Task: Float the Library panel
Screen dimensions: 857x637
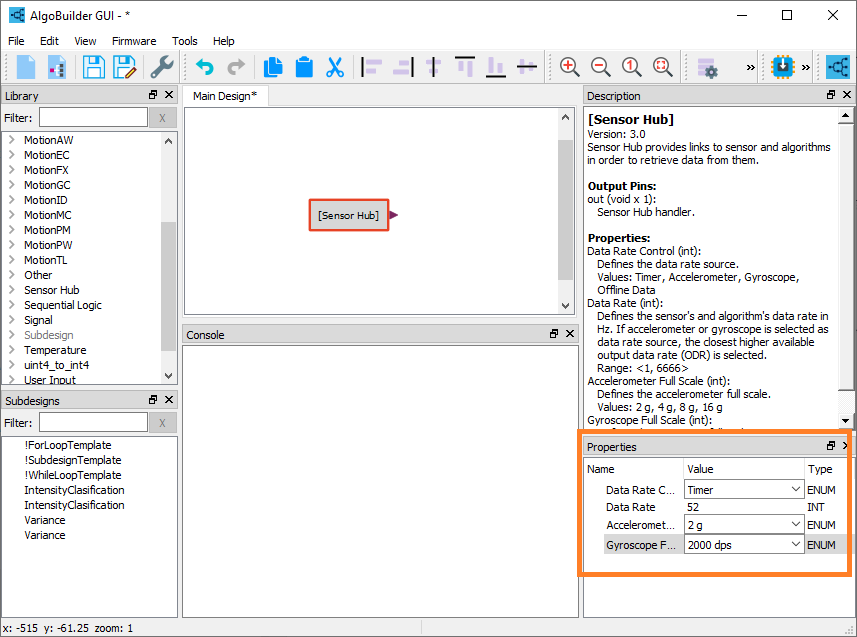Action: click(x=153, y=95)
